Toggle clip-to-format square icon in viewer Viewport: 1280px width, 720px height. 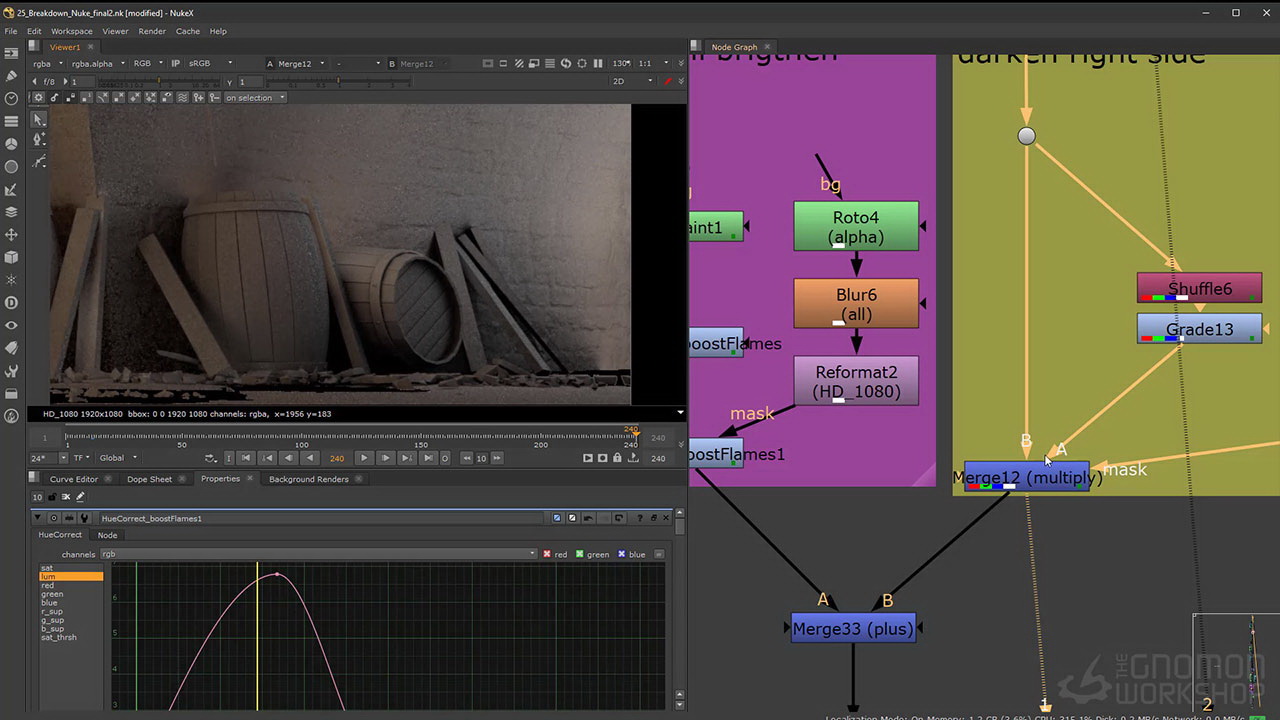tap(488, 63)
